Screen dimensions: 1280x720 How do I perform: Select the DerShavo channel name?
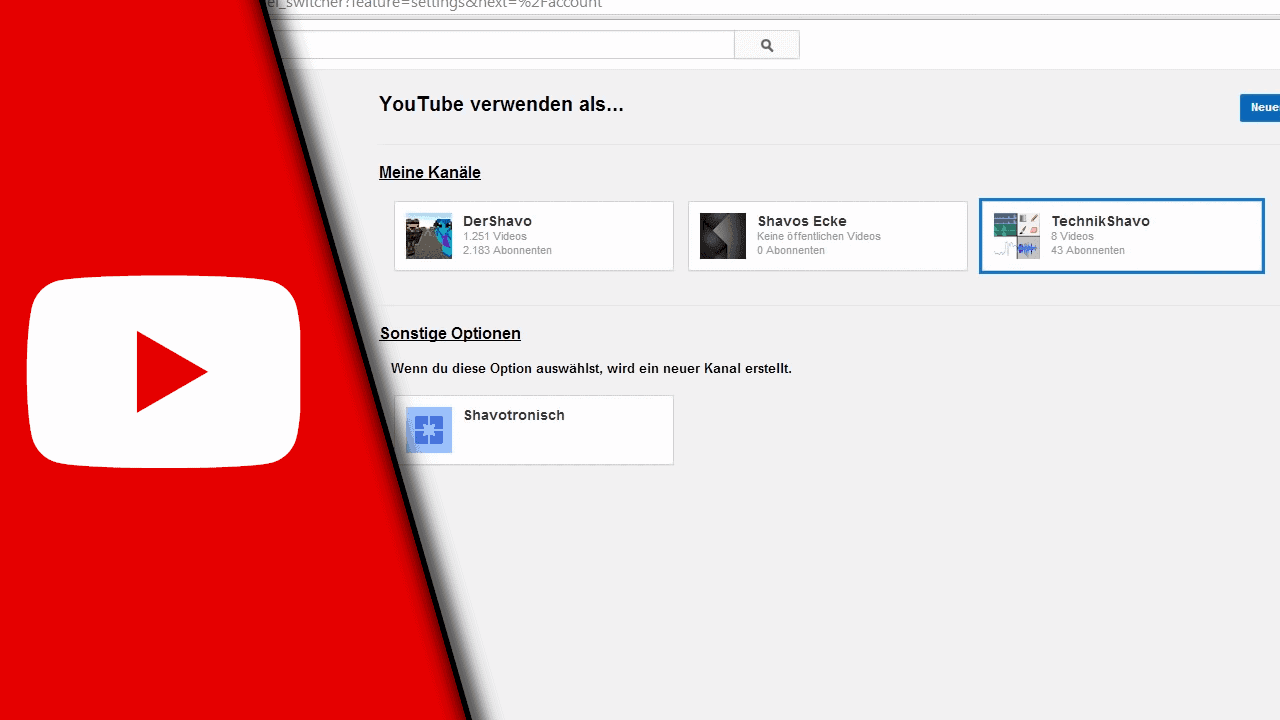click(497, 221)
